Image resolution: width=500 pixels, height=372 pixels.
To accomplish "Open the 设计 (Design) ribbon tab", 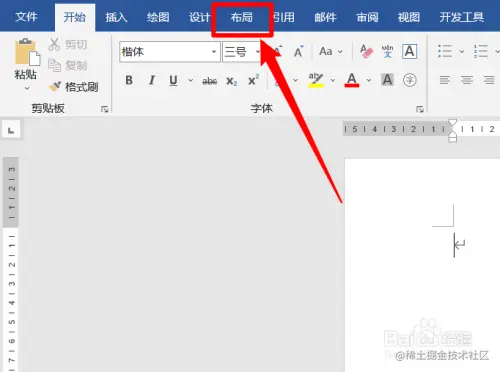I will point(199,17).
